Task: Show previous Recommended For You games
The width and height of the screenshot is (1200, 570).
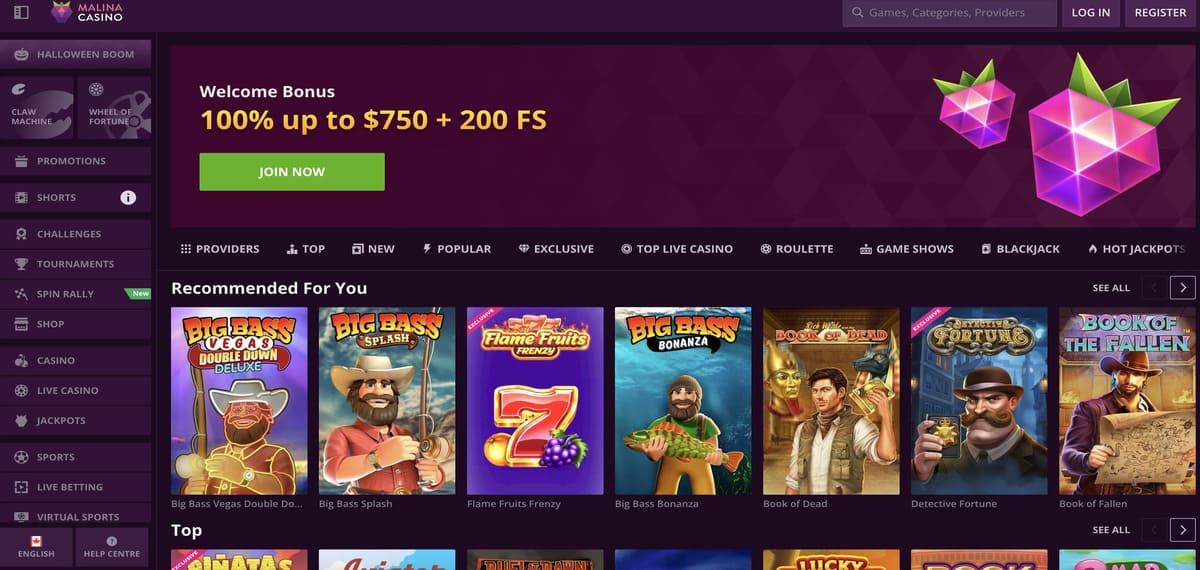Action: tap(1154, 288)
